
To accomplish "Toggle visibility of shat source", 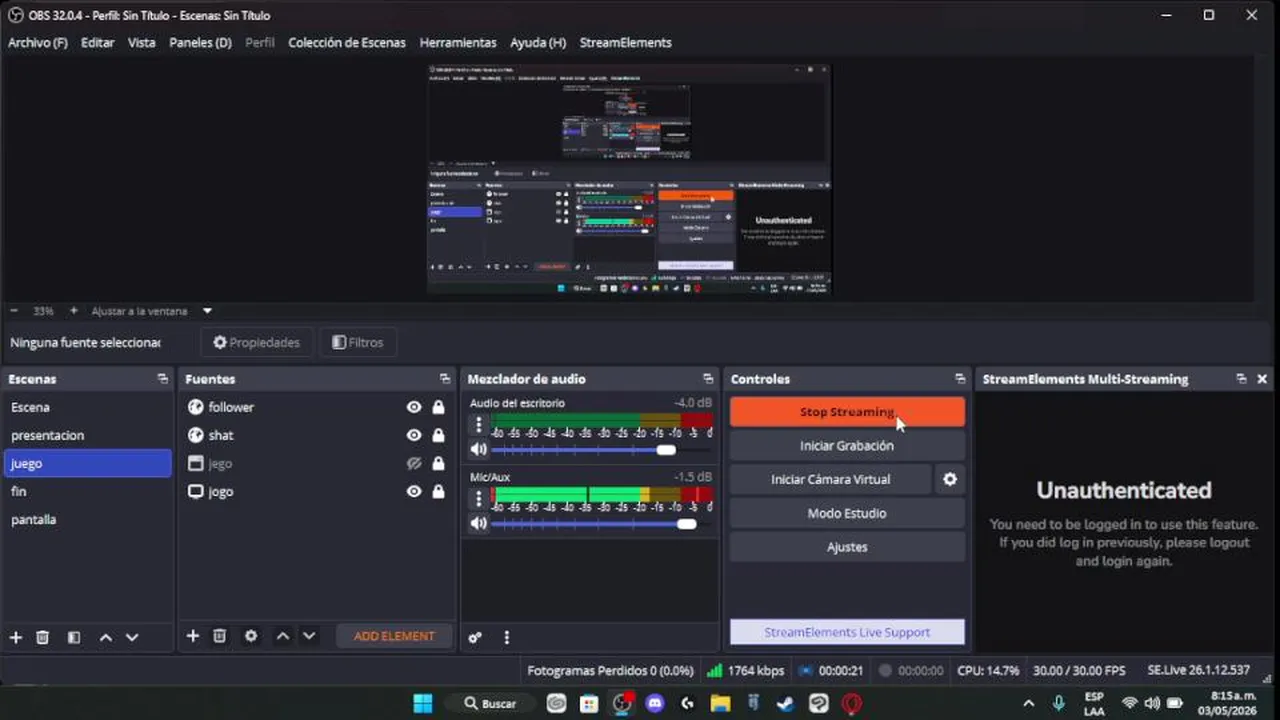I will 414,435.
